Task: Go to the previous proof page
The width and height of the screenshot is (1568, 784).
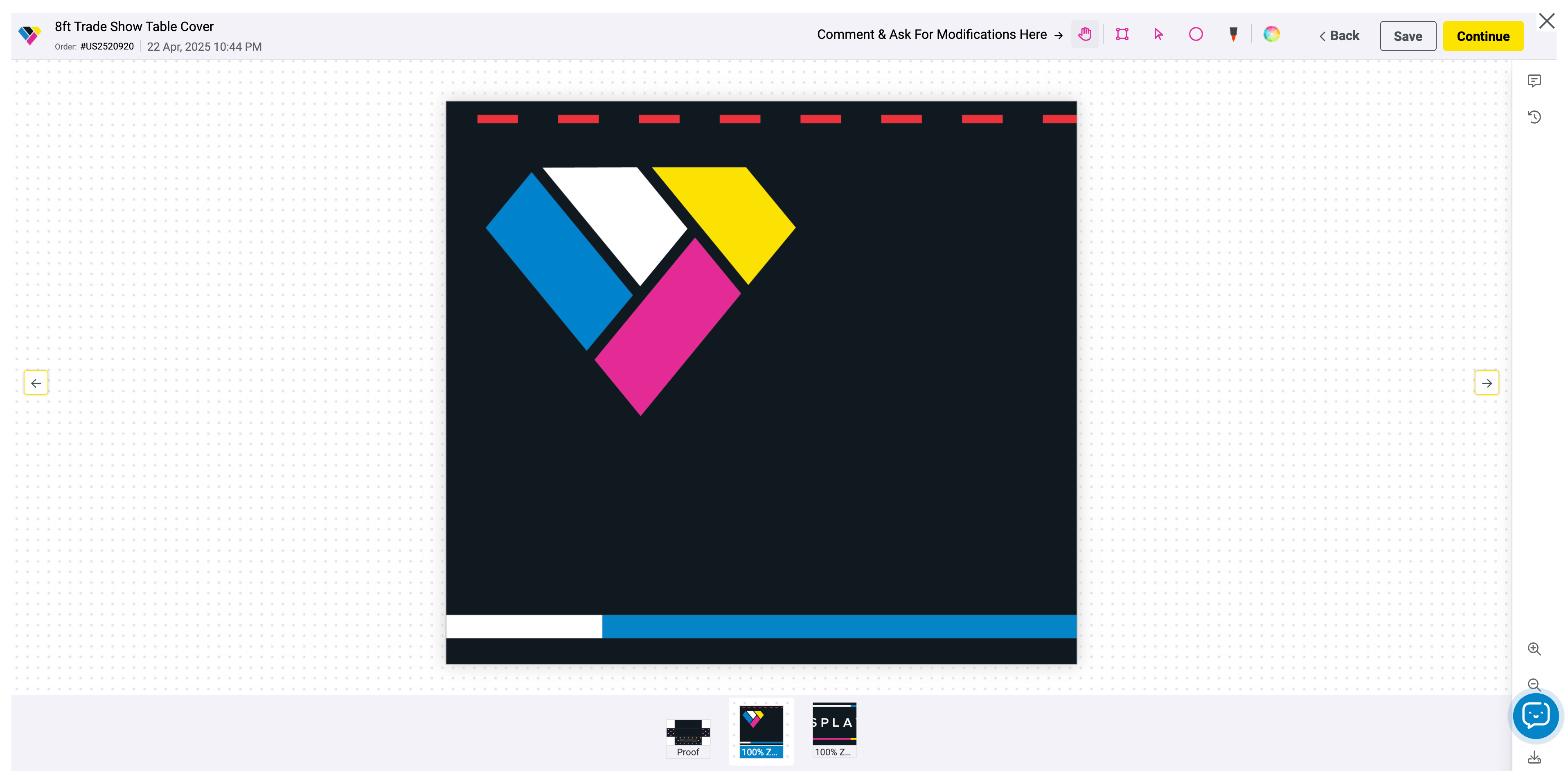Action: point(36,383)
